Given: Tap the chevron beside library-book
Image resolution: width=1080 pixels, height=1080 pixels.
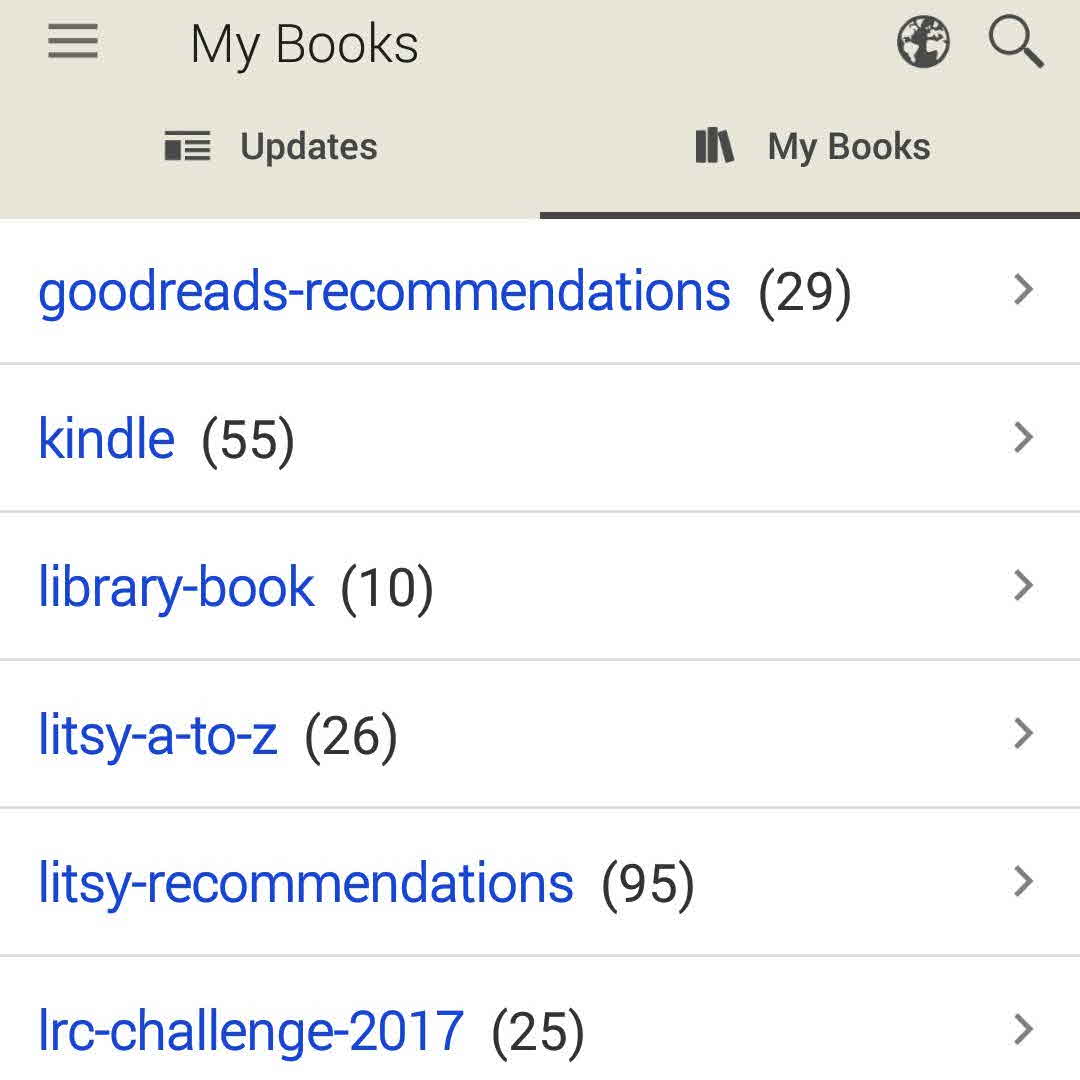Looking at the screenshot, I should [x=1022, y=586].
